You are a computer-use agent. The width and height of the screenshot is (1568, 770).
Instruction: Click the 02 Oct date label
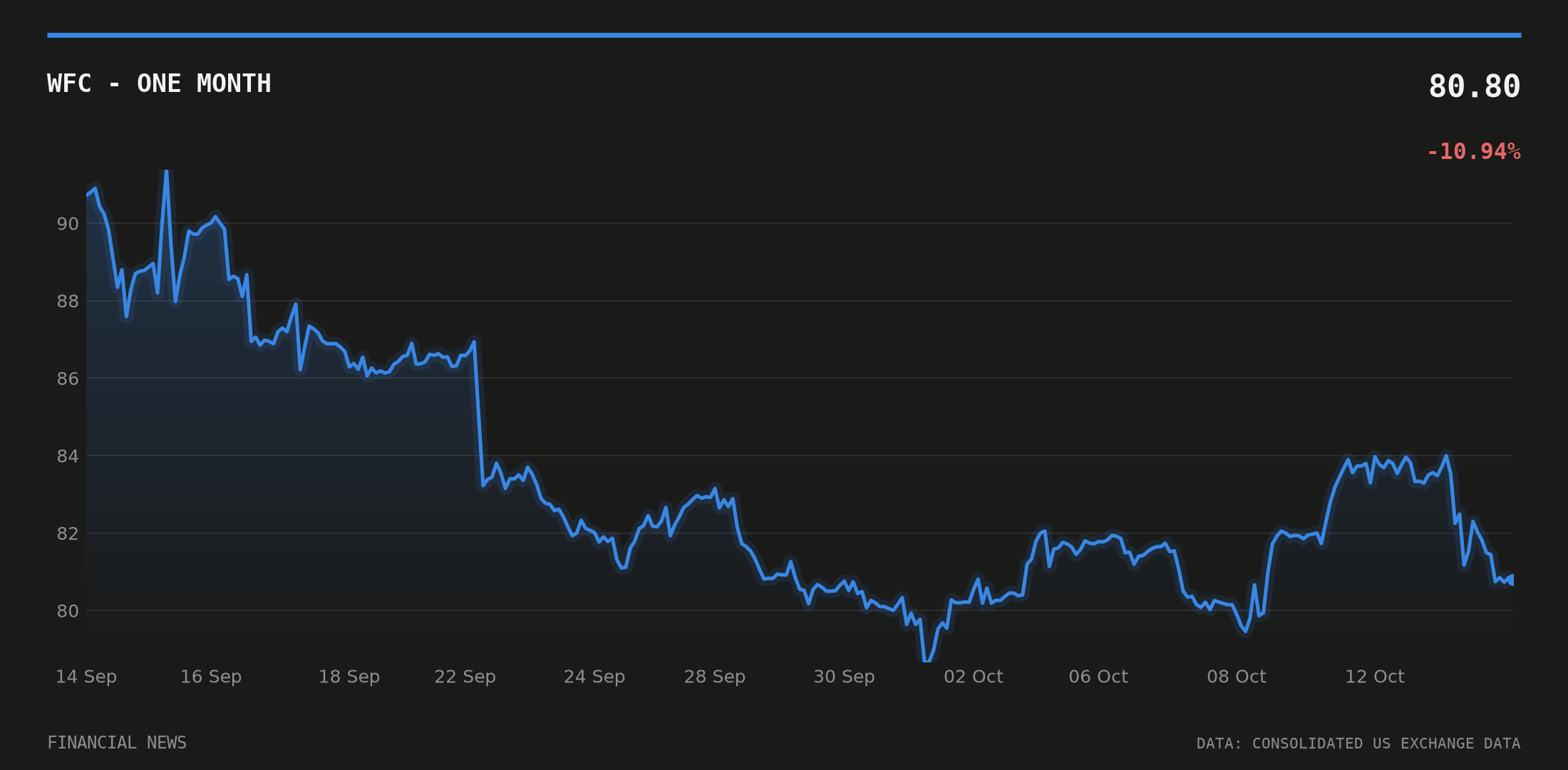[974, 677]
